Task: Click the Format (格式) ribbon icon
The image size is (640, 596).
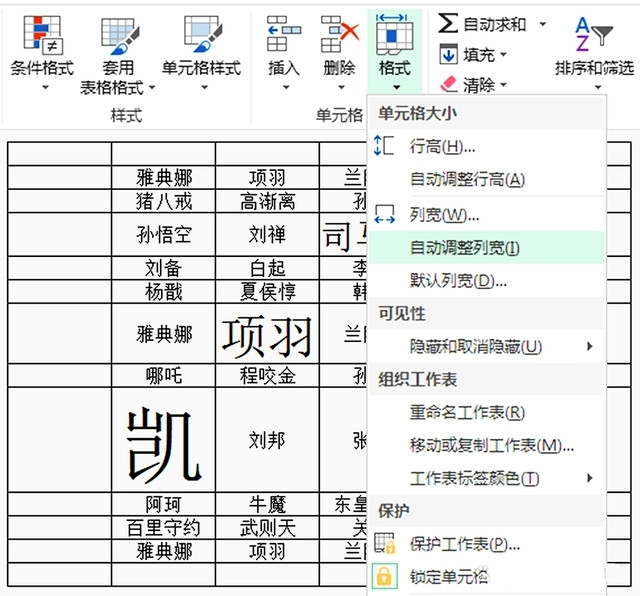Action: (x=394, y=36)
